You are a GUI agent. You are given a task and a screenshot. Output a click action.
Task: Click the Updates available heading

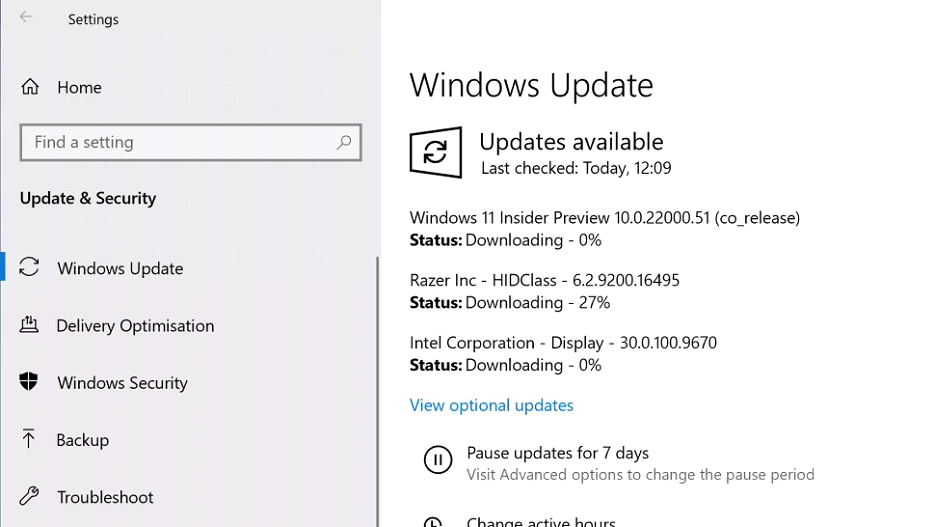(571, 142)
